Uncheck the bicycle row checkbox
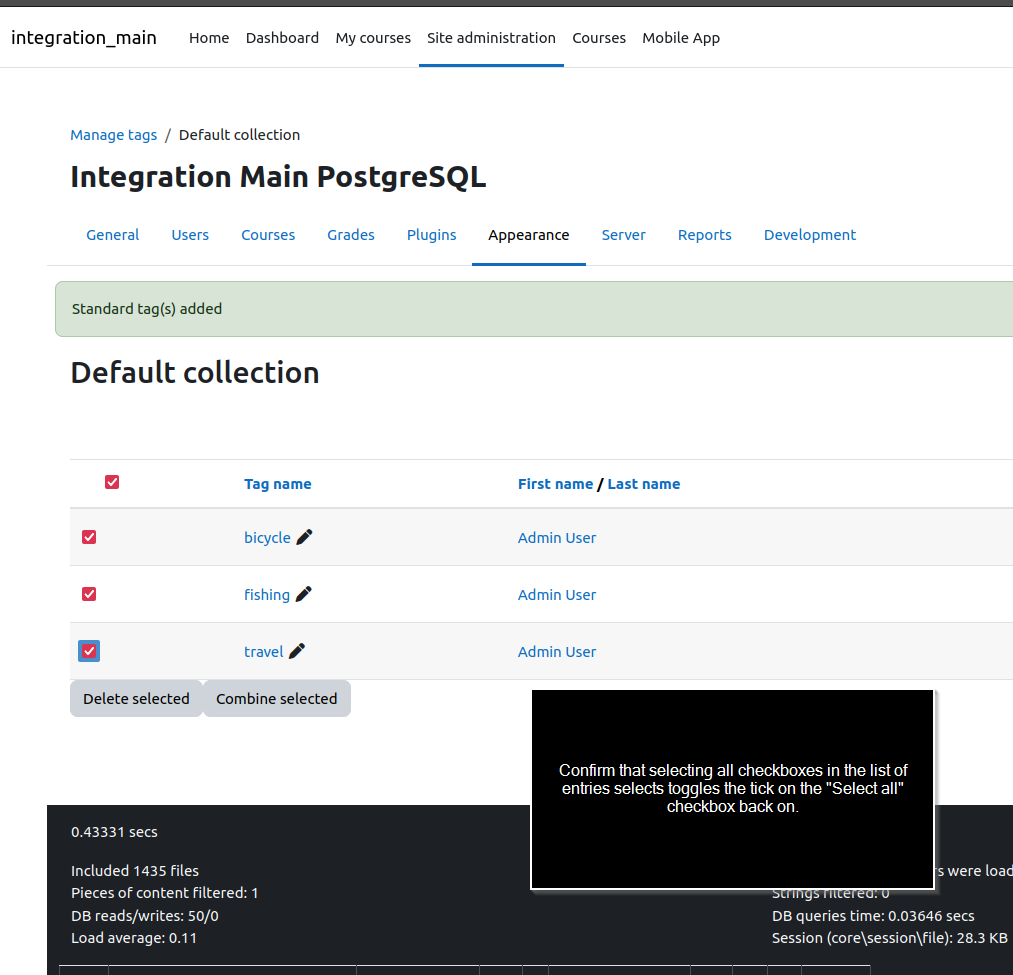 89,537
